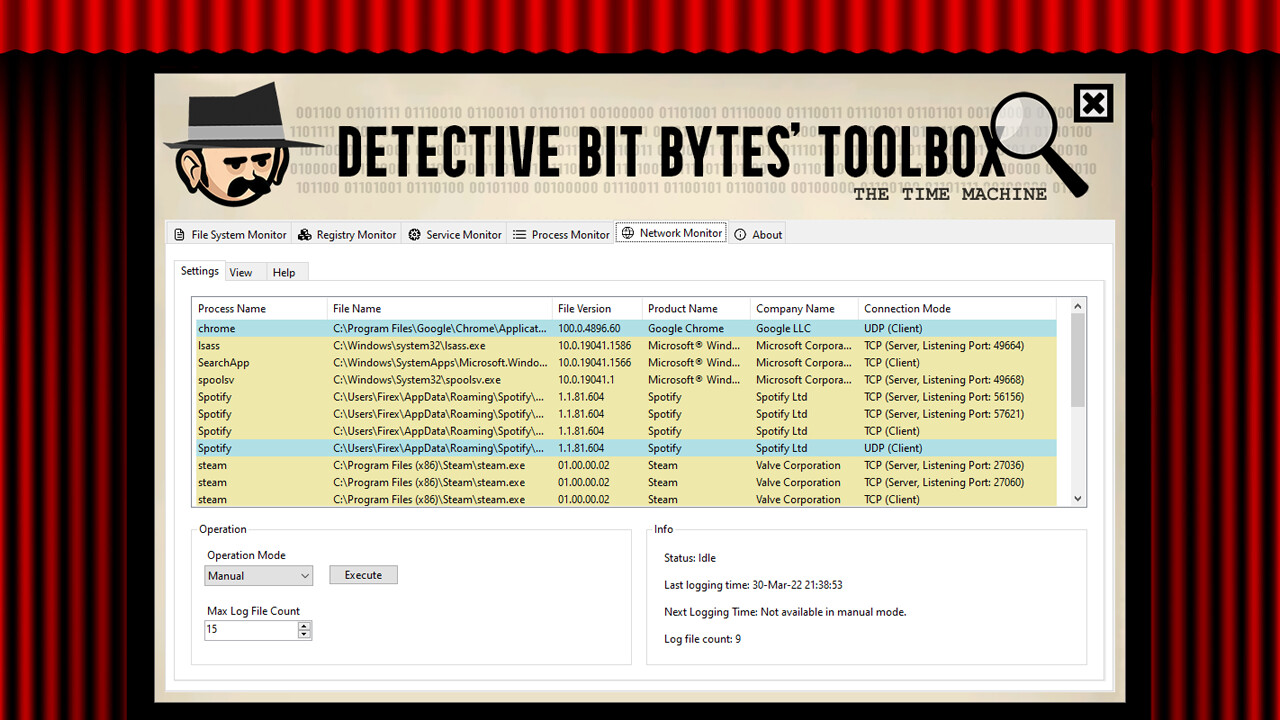Select the Spotify UDP Client row
Viewport: 1280px width, 720px height.
400,448
